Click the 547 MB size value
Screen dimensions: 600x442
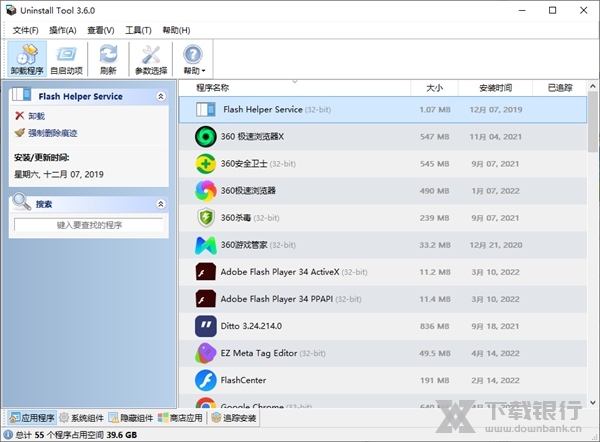coord(434,137)
